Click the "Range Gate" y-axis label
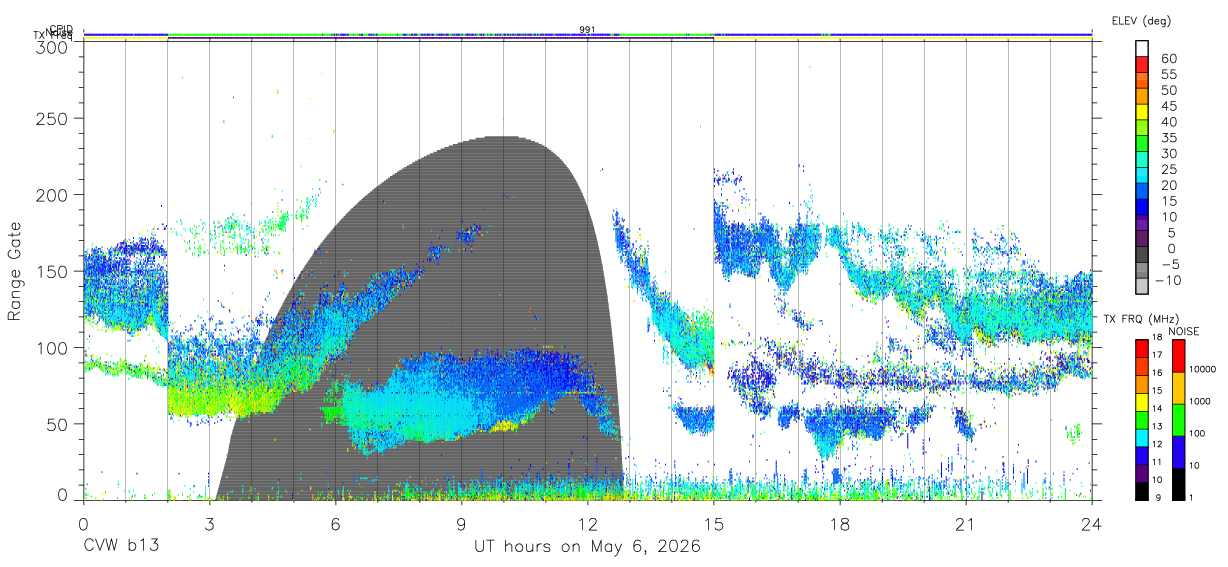The image size is (1228, 567). [16, 272]
